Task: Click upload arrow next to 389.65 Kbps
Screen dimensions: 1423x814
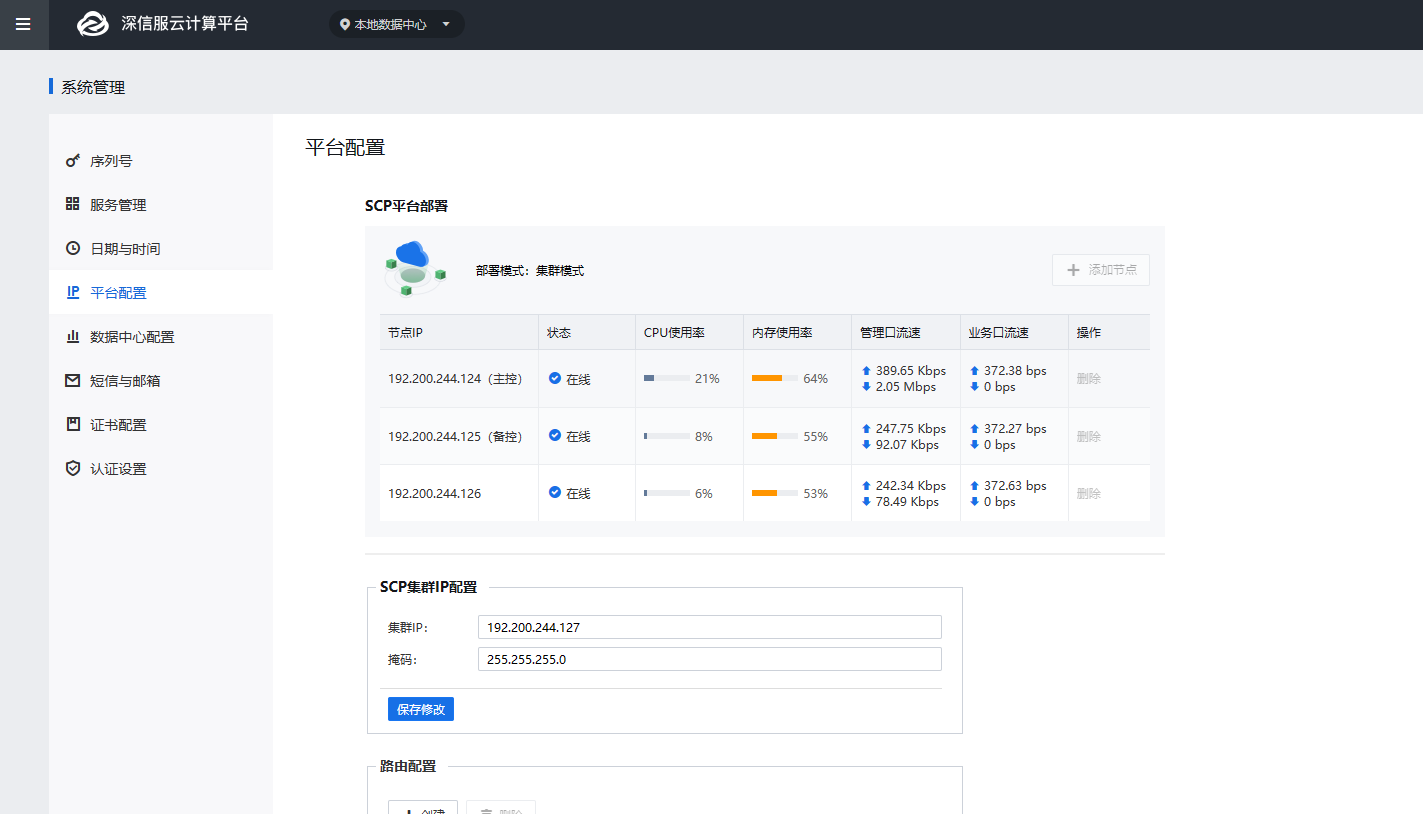Action: (866, 370)
